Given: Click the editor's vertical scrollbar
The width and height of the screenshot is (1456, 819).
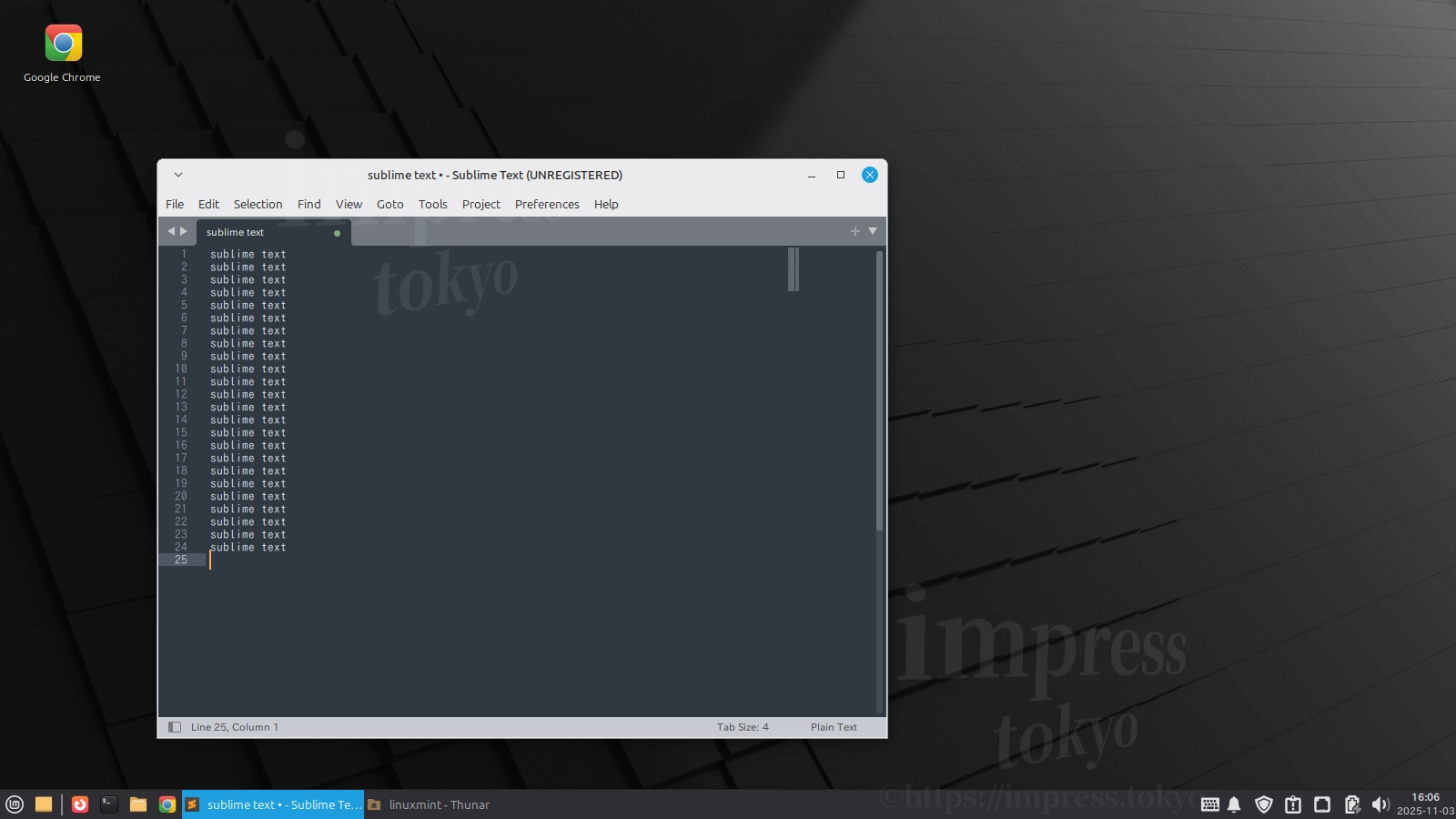Looking at the screenshot, I should point(879,390).
